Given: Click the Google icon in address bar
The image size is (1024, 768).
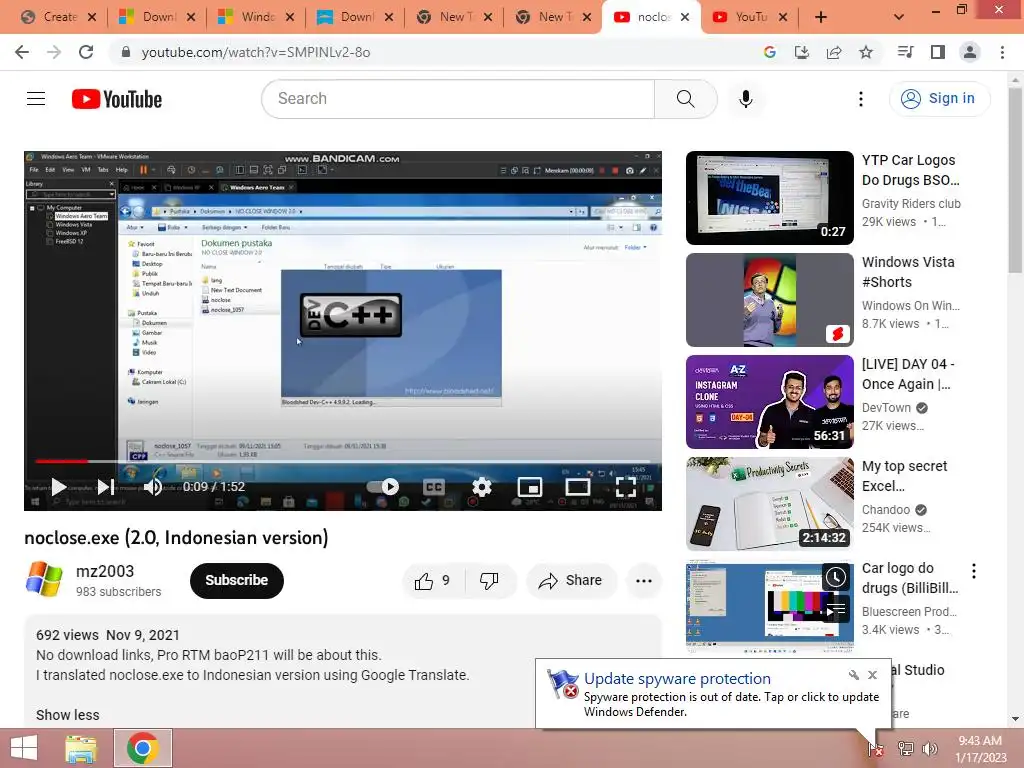Looking at the screenshot, I should tap(770, 52).
